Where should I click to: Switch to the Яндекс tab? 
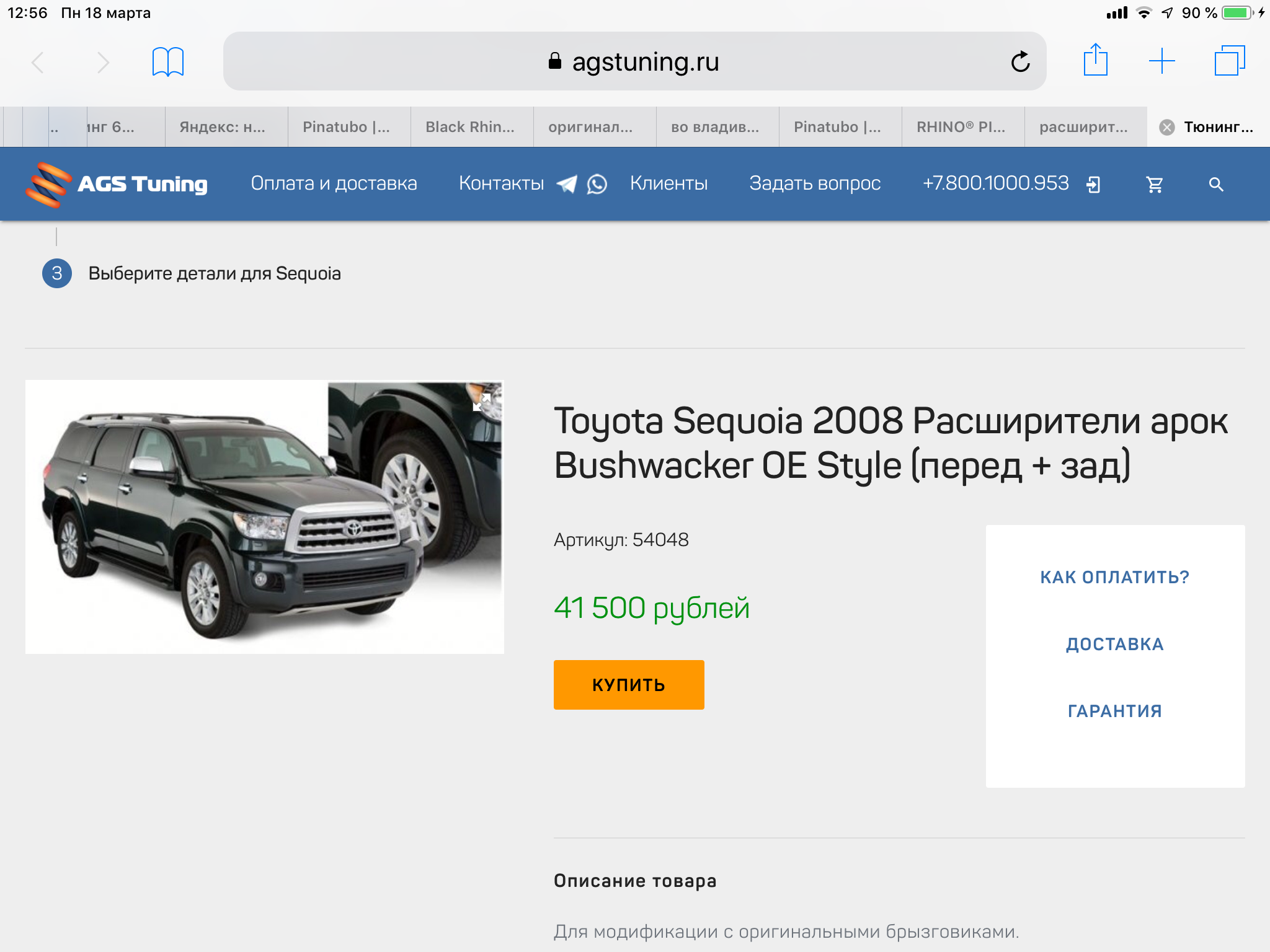(x=223, y=127)
